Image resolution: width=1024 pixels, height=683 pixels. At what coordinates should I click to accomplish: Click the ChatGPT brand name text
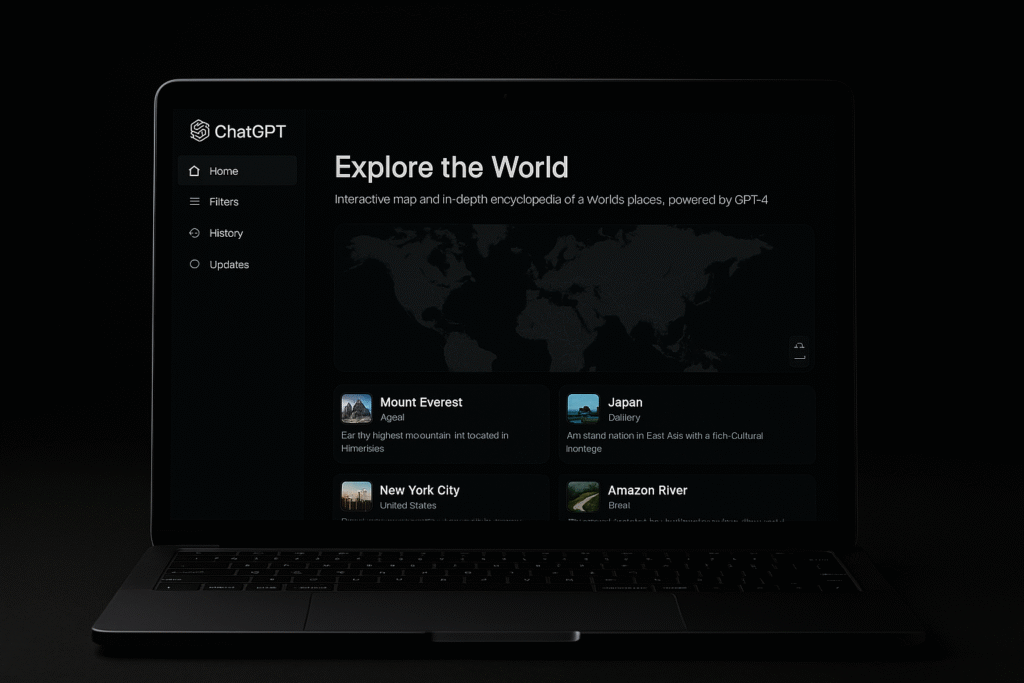click(250, 131)
